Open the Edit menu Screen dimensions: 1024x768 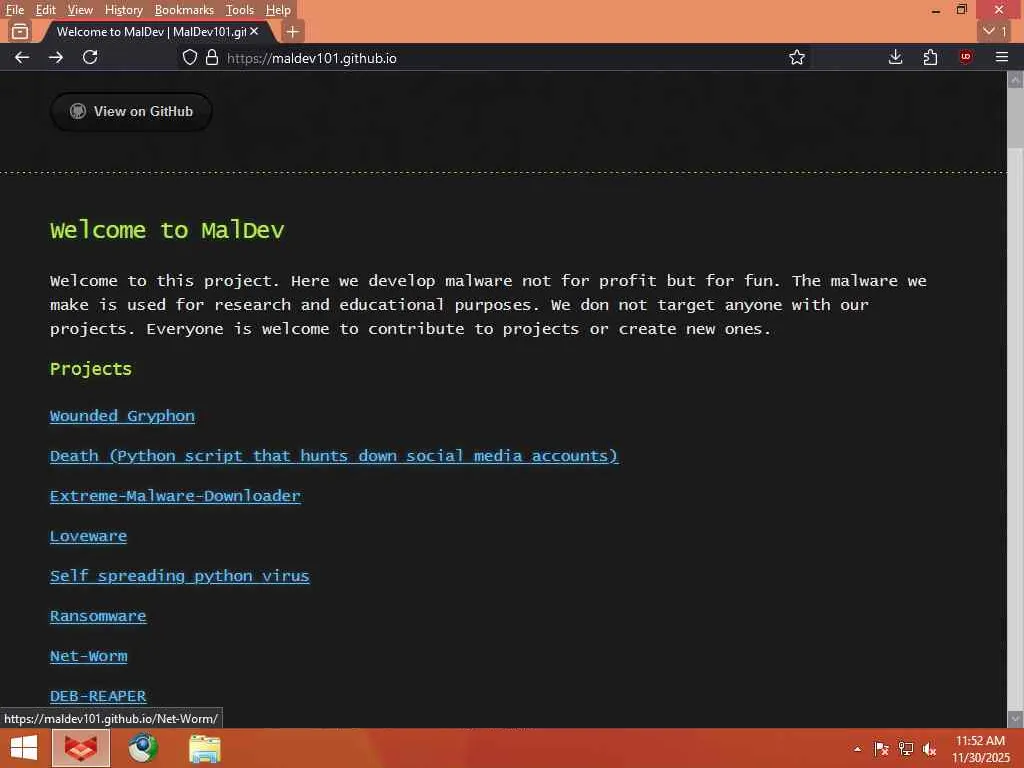coord(45,10)
